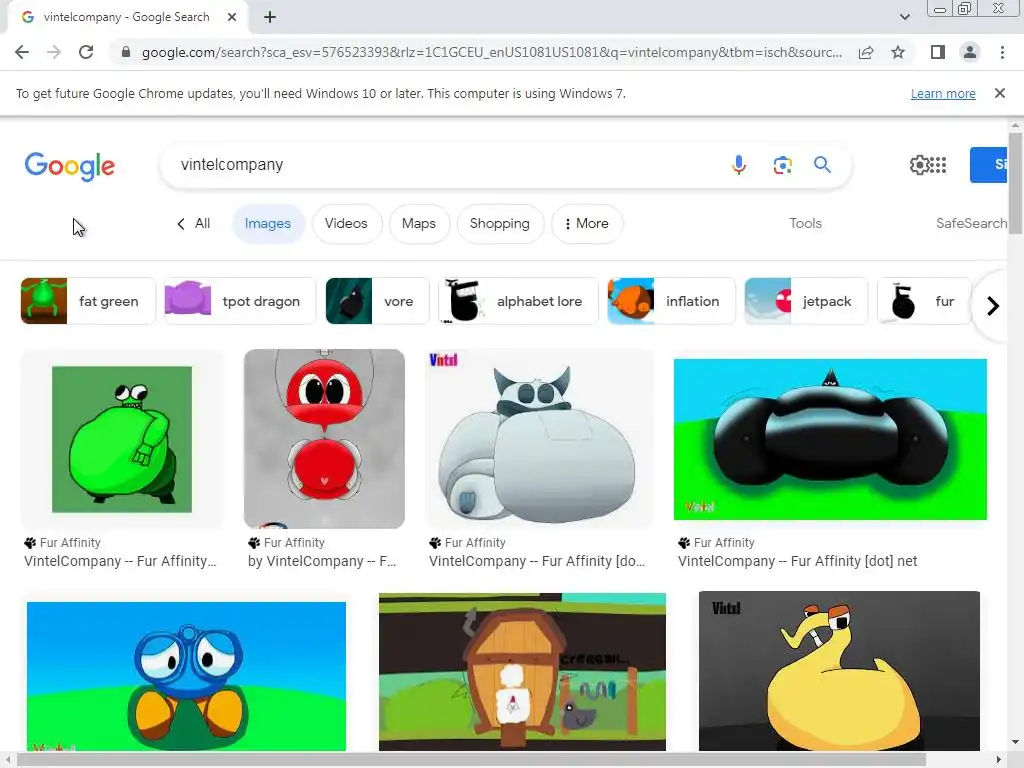Screen dimensions: 1024x768
Task: Switch to the Videos tab
Action: tap(346, 223)
